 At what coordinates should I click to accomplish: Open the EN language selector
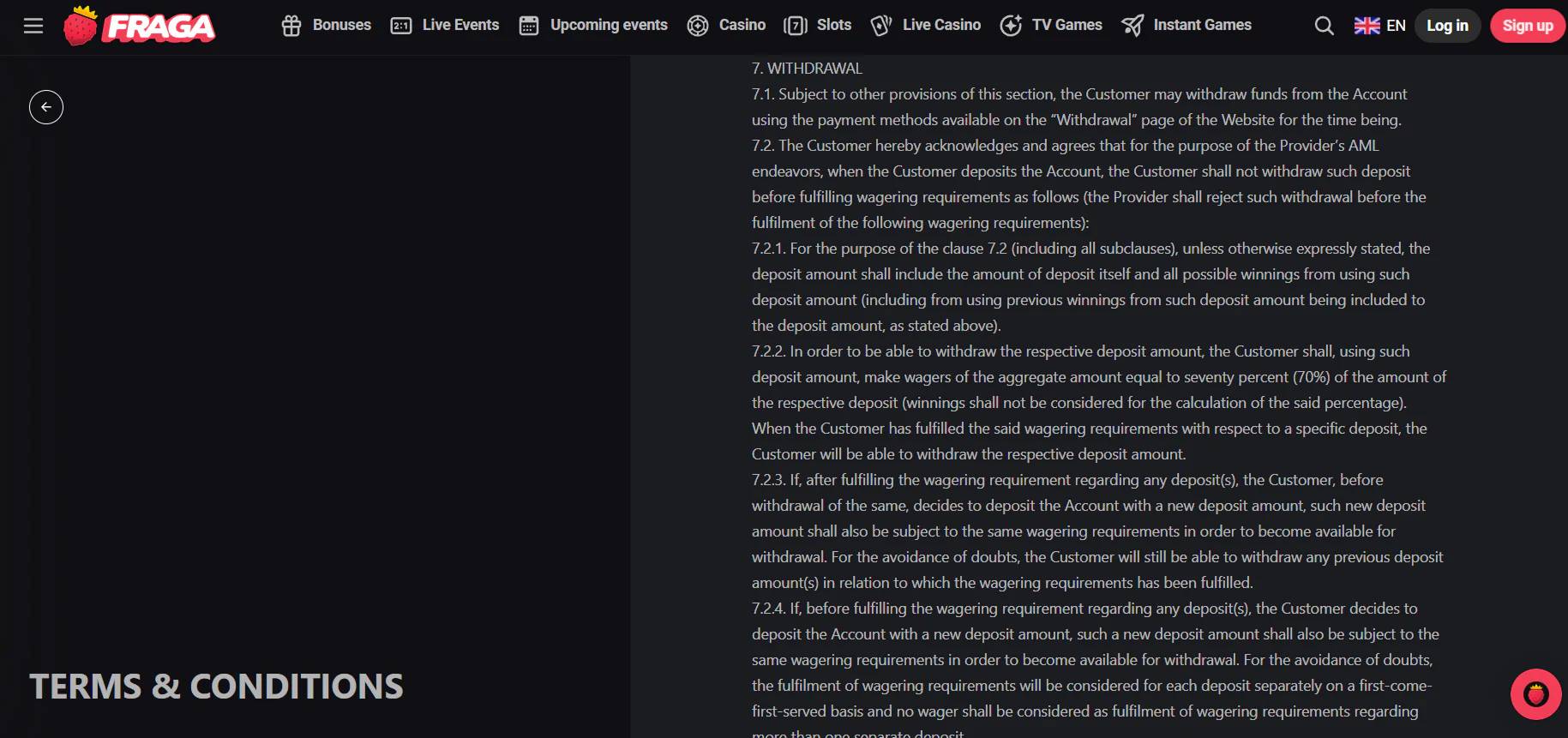pyautogui.click(x=1379, y=26)
